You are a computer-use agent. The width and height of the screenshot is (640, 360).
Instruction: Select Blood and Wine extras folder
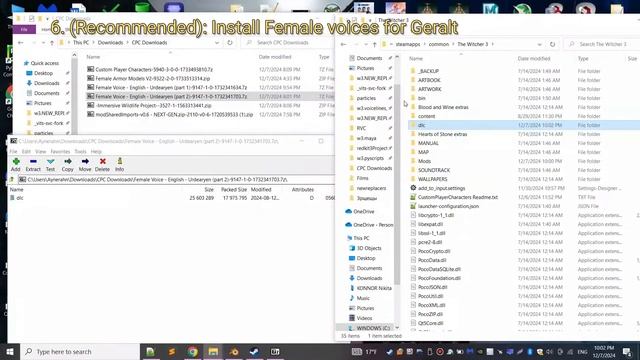(x=443, y=107)
